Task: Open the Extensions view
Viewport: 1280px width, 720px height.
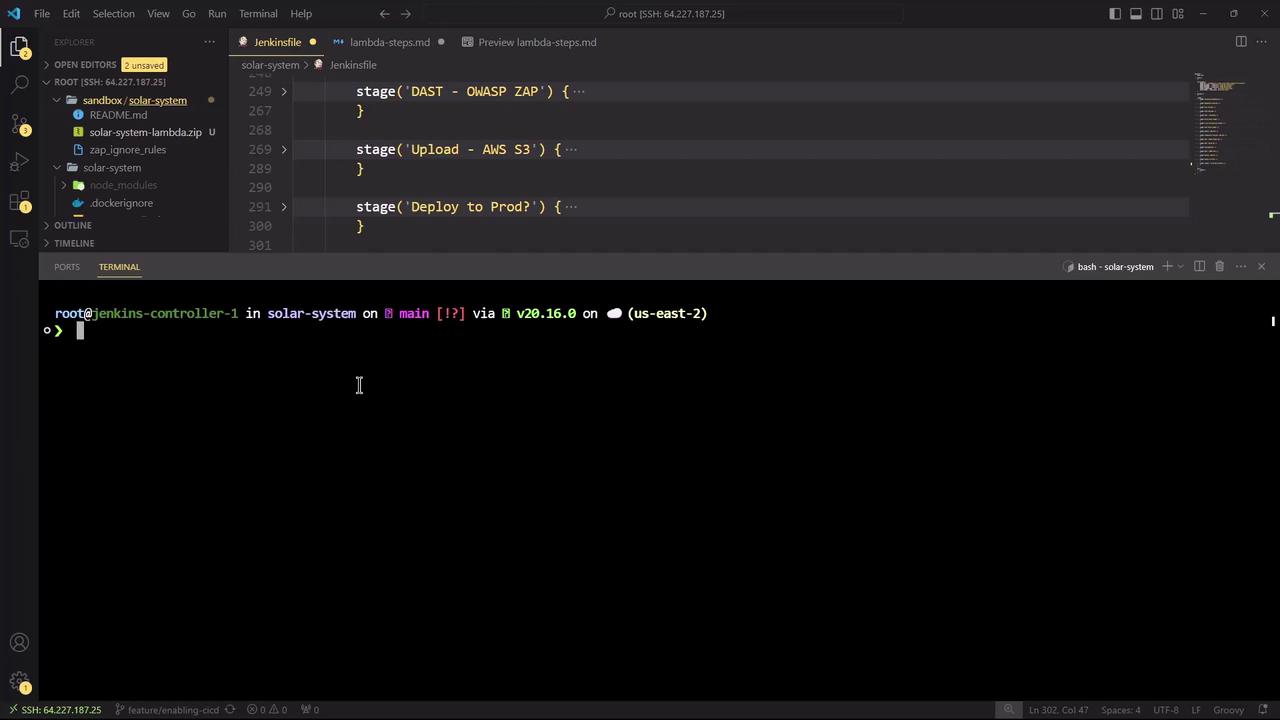Action: coord(19,201)
